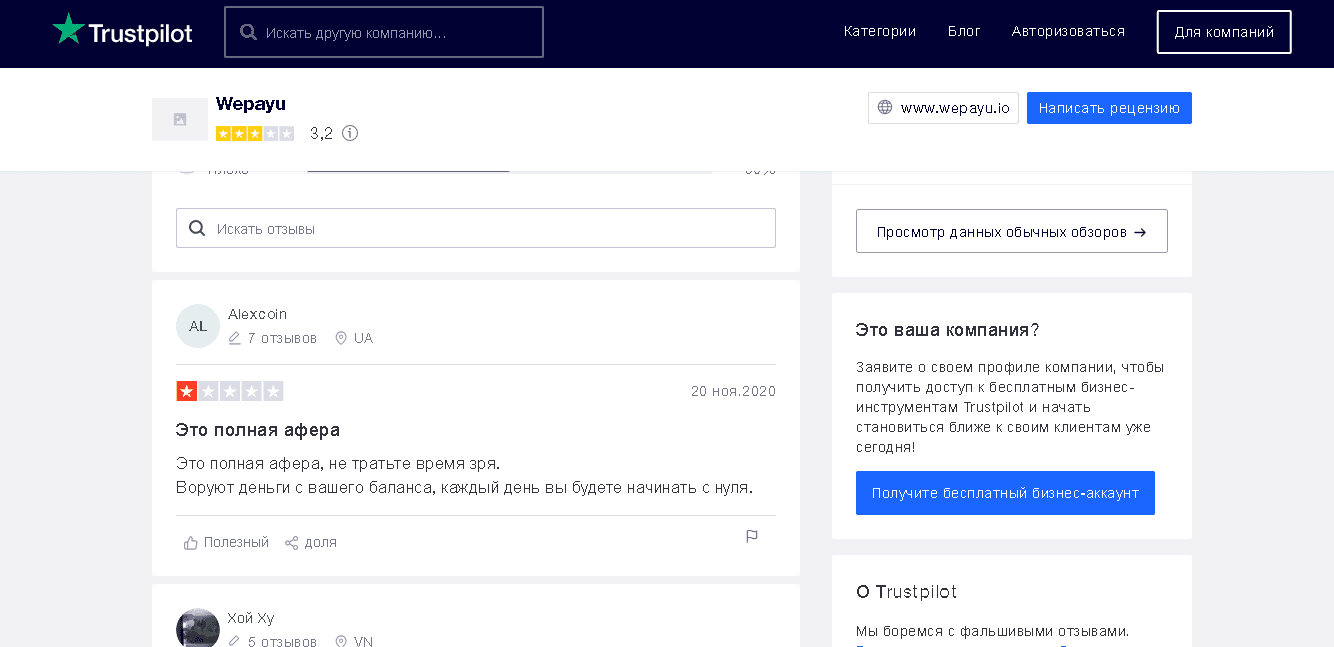Click the flag icon to report Alexcoin's review
This screenshot has width=1334, height=647.
pyautogui.click(x=751, y=537)
